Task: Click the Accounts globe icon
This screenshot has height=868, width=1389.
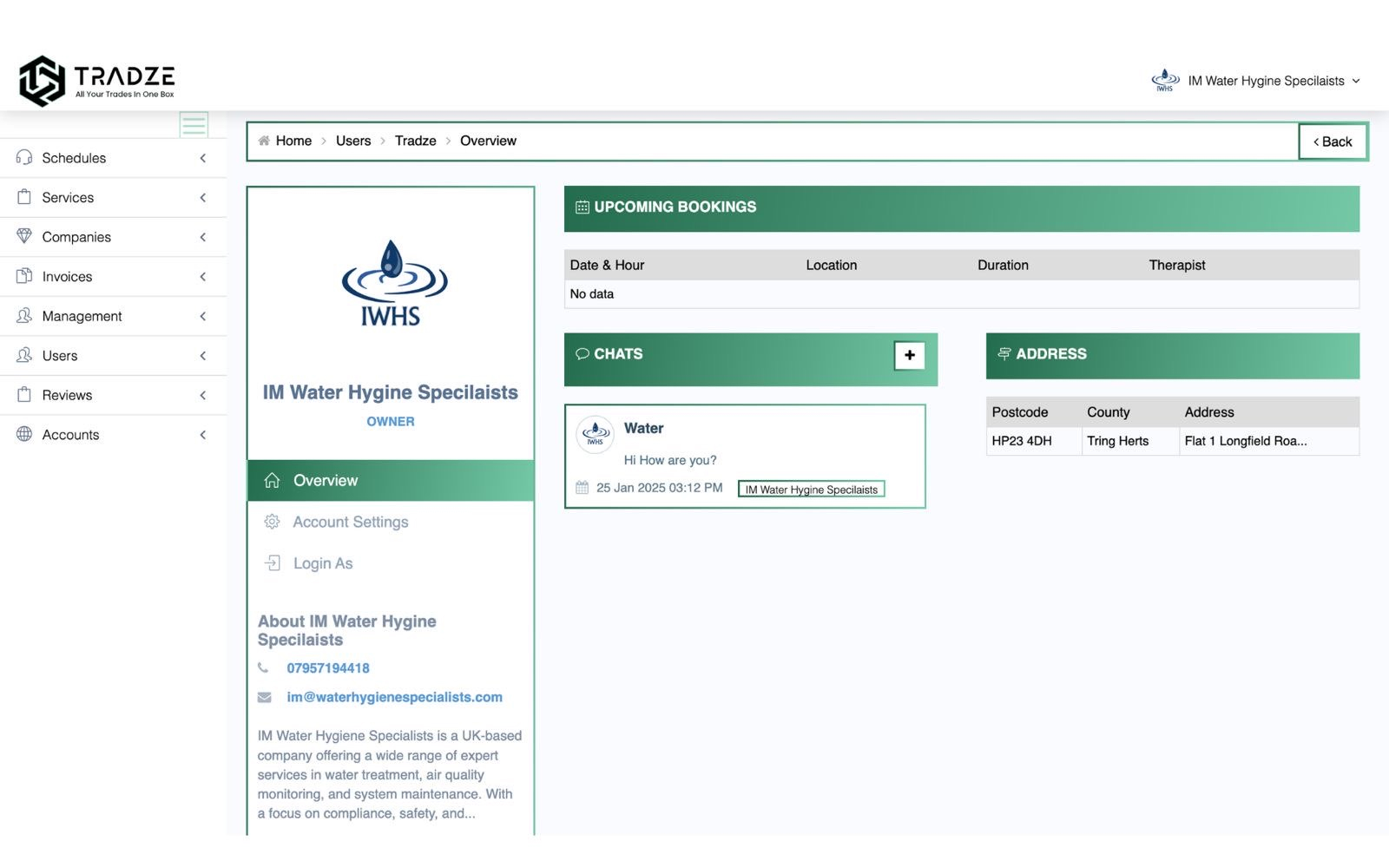Action: point(24,434)
